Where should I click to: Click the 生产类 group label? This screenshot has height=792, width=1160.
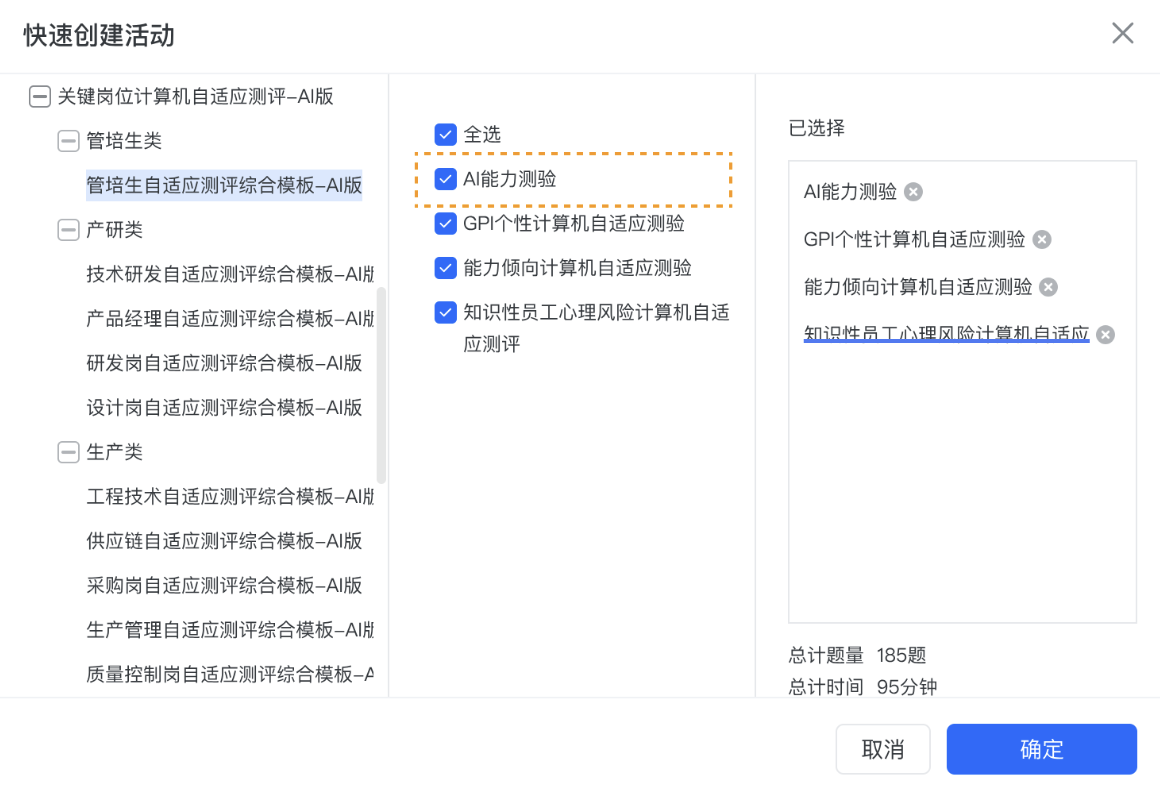[114, 452]
